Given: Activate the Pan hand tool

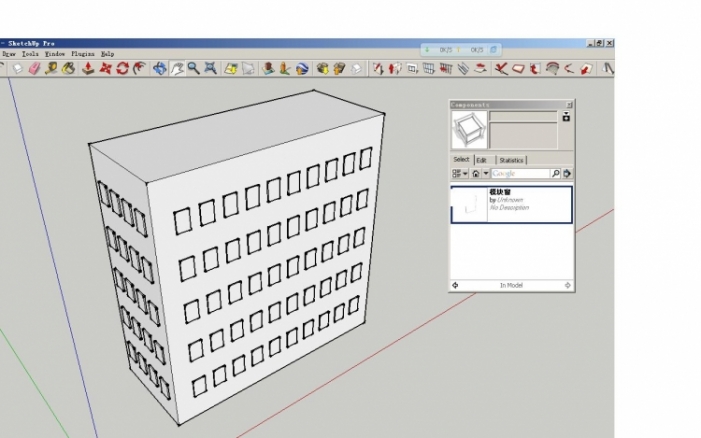Looking at the screenshot, I should pos(176,69).
